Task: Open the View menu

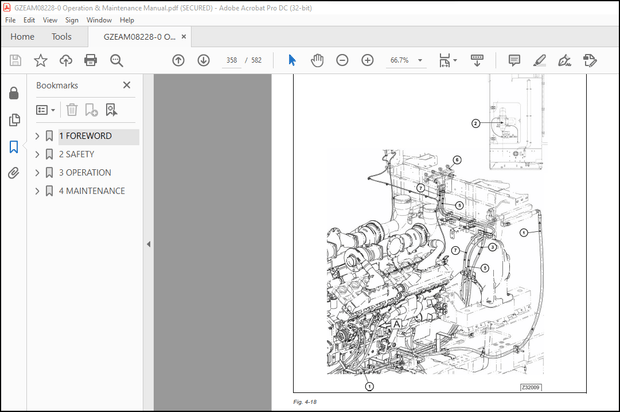Action: [x=50, y=20]
